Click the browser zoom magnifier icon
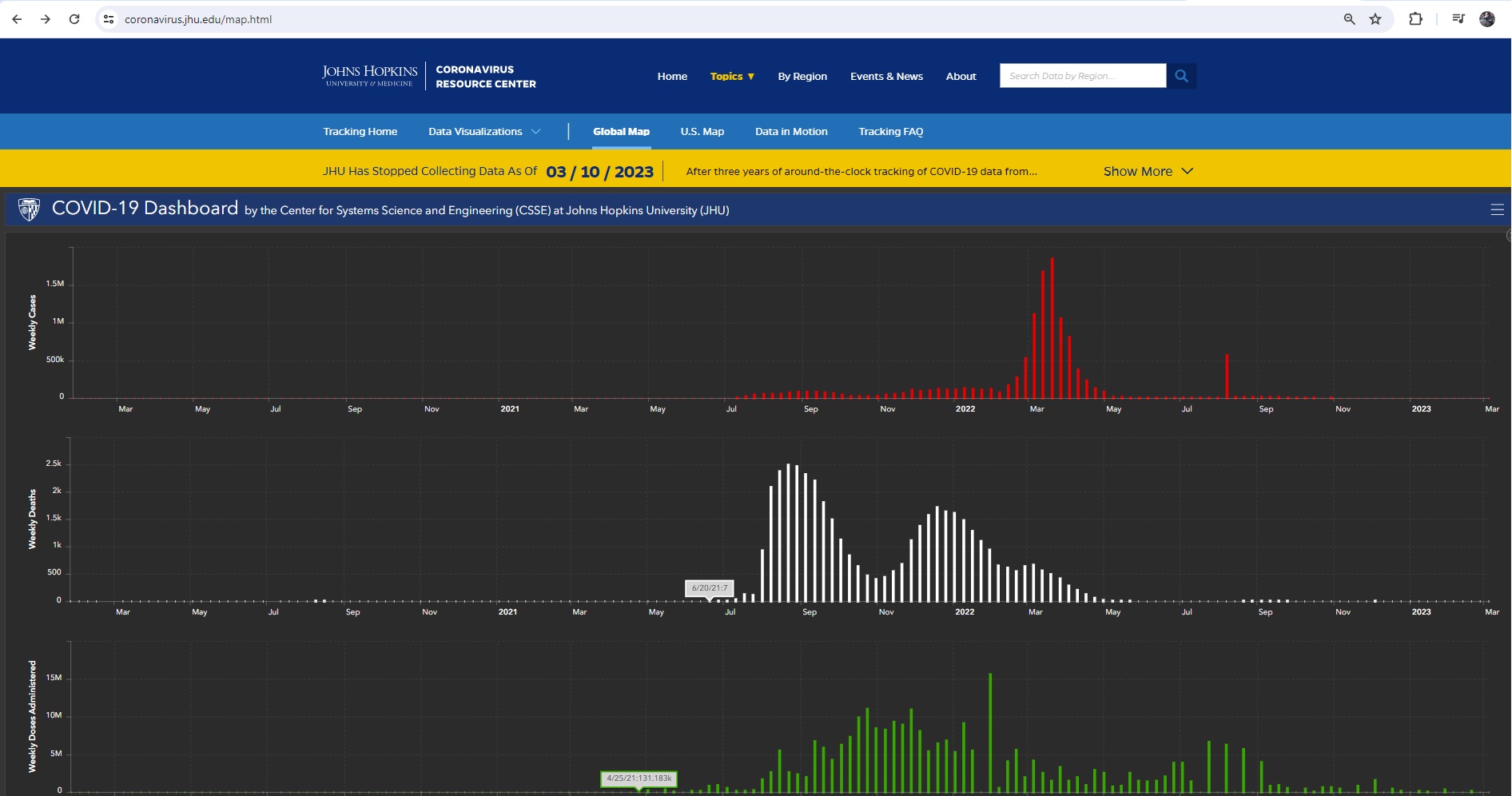1512x796 pixels. (1349, 19)
